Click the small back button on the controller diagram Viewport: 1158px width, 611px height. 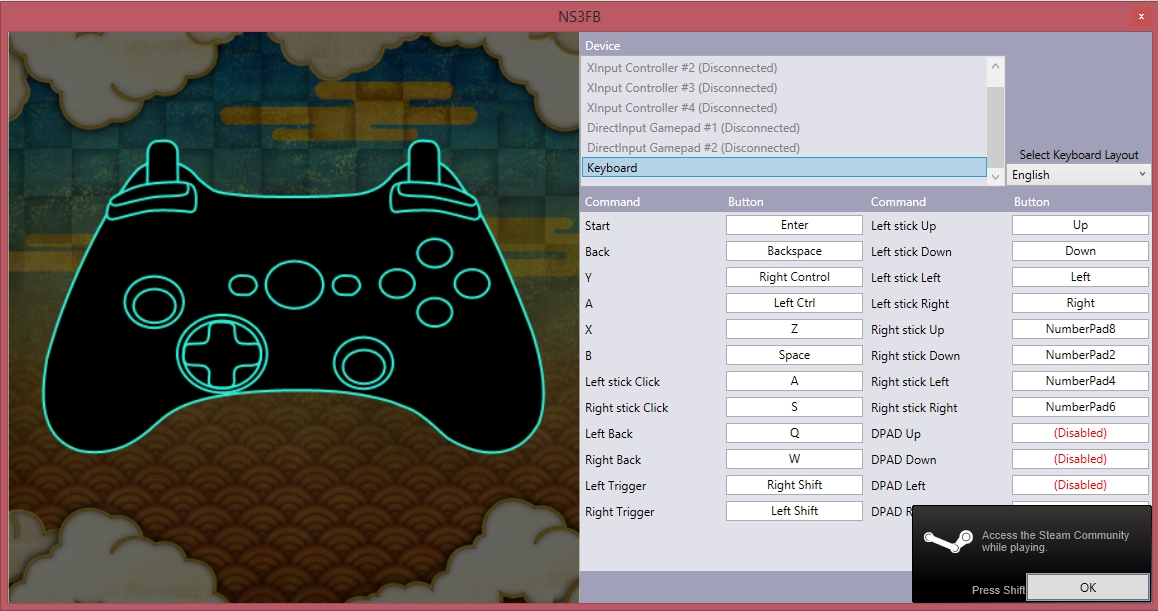243,285
